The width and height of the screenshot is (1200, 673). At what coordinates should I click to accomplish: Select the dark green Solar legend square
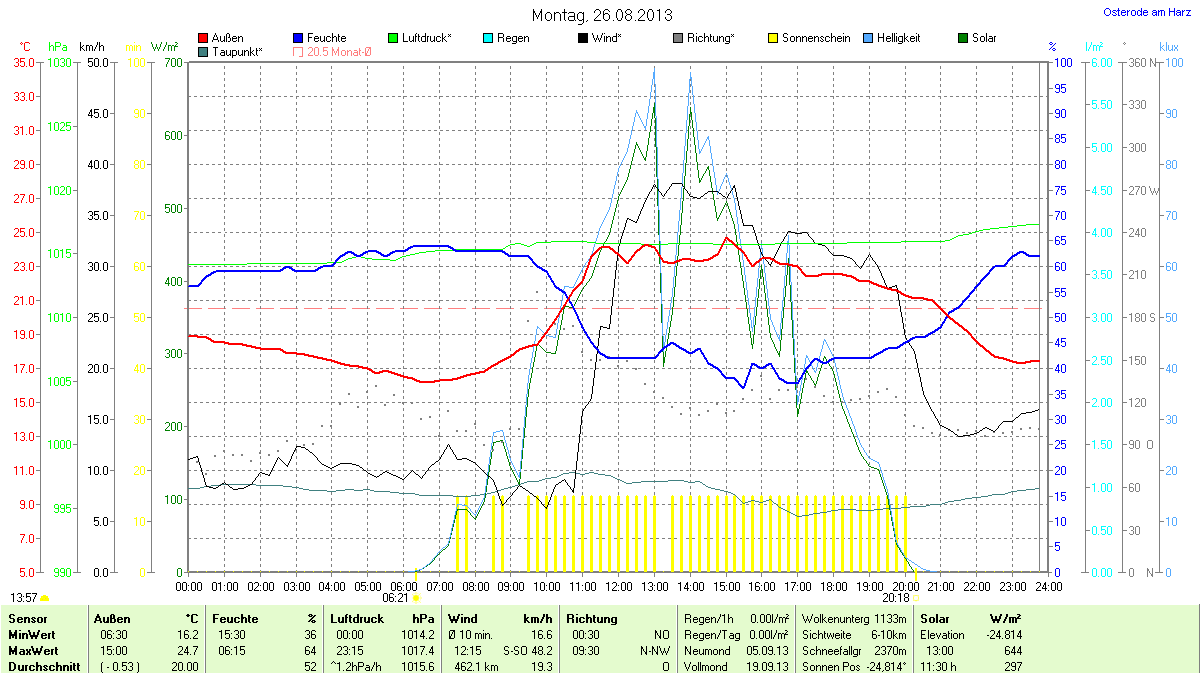click(963, 38)
